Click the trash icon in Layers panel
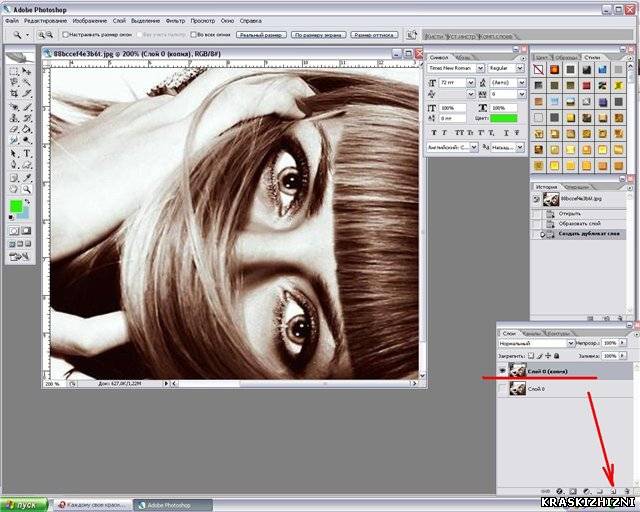 tap(627, 492)
